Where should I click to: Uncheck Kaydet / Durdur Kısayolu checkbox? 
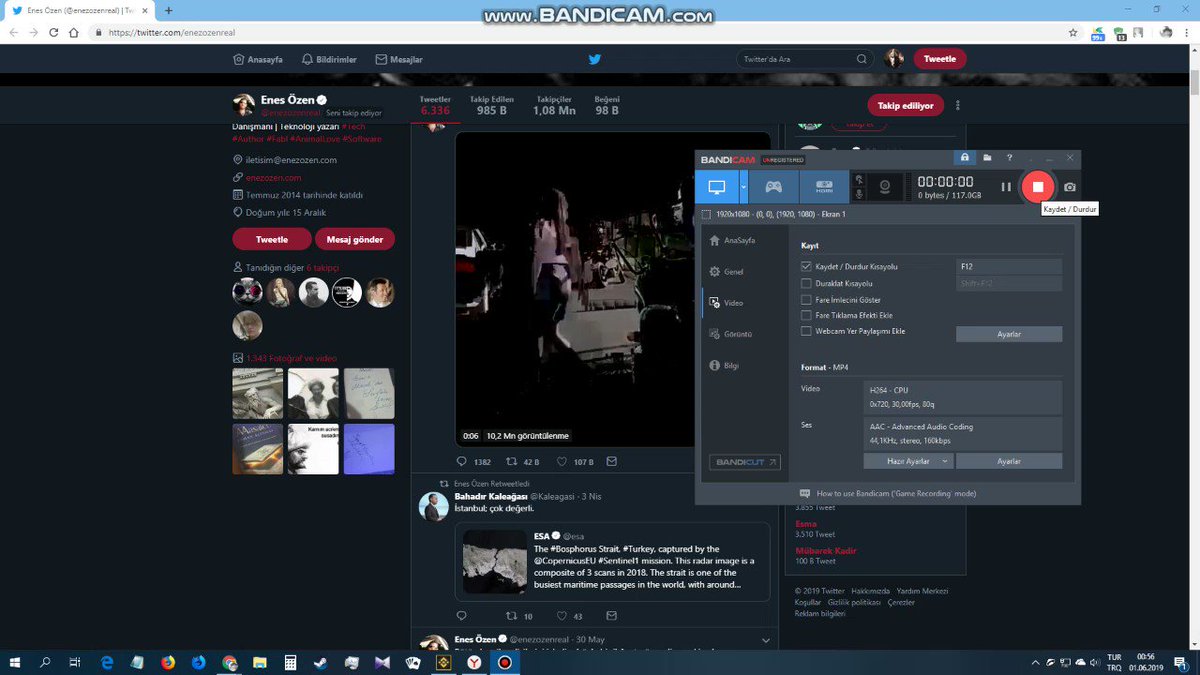pyautogui.click(x=806, y=267)
